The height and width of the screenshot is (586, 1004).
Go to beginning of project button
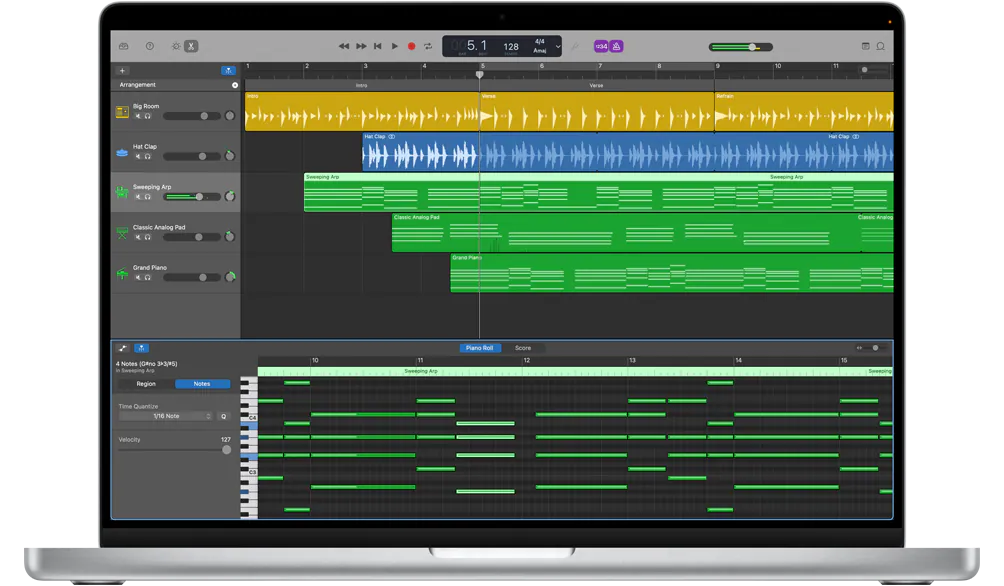tap(378, 46)
